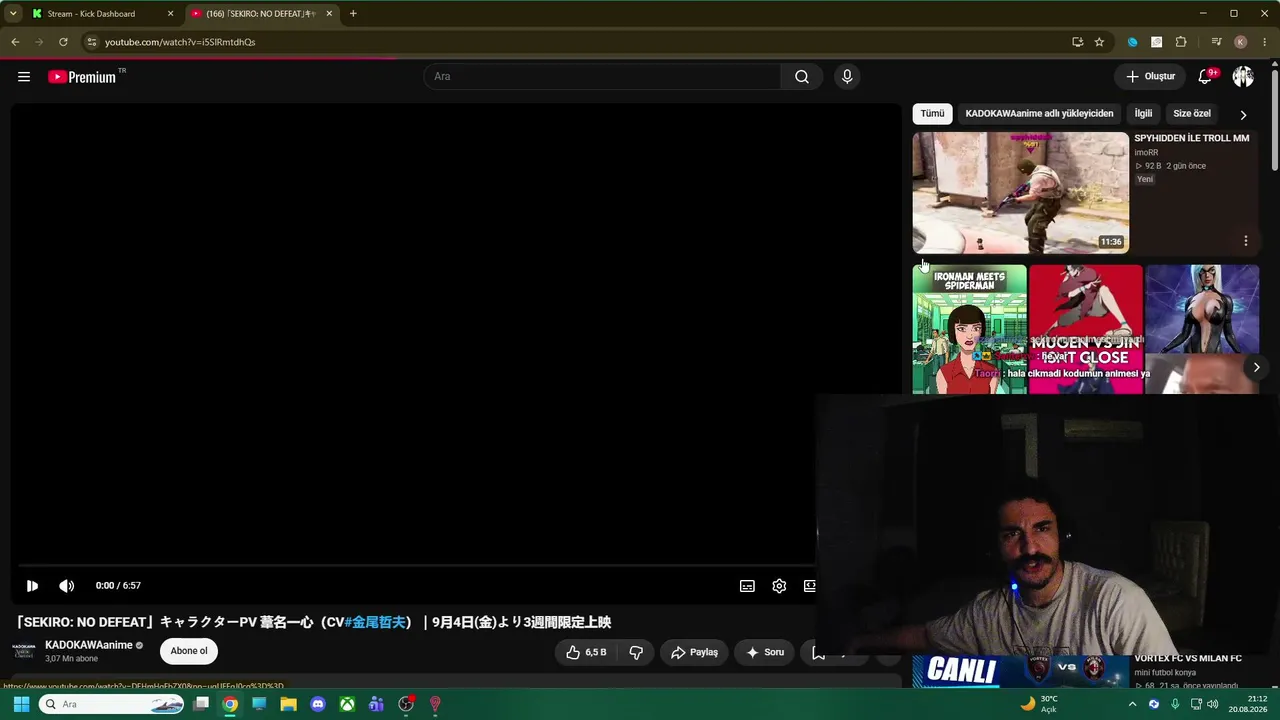Screen dimensions: 1280x720
Task: Share the video via Paylaş
Action: (694, 652)
